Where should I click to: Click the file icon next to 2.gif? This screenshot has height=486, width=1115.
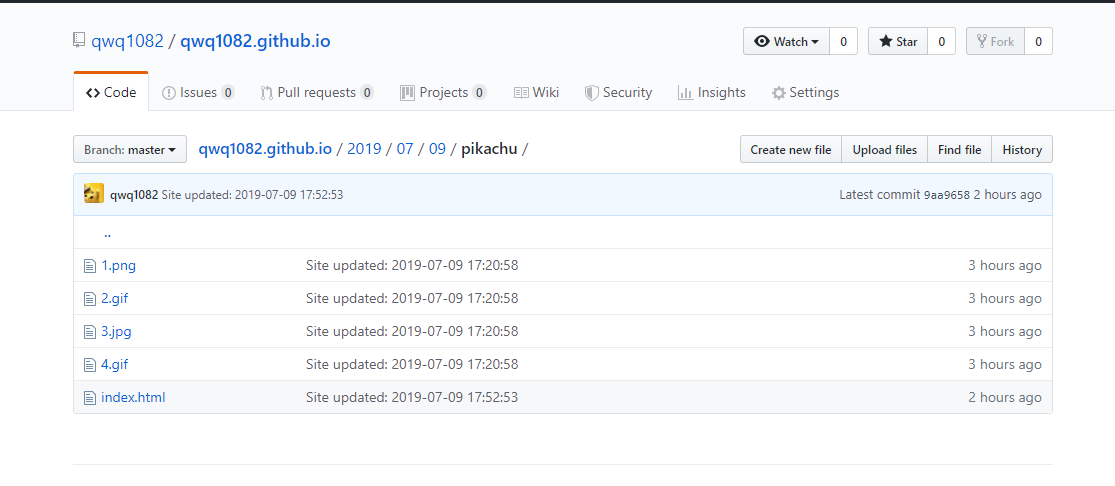pos(90,299)
